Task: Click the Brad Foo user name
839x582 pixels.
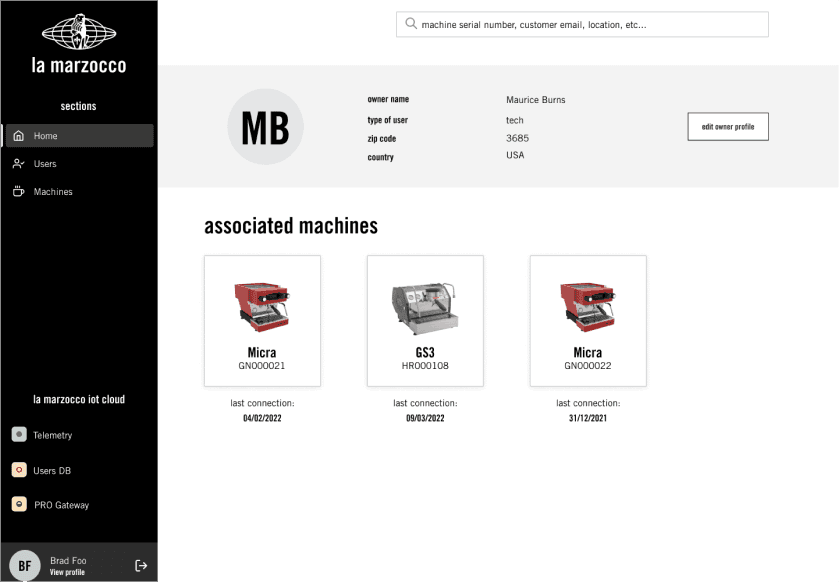Action: pos(68,561)
